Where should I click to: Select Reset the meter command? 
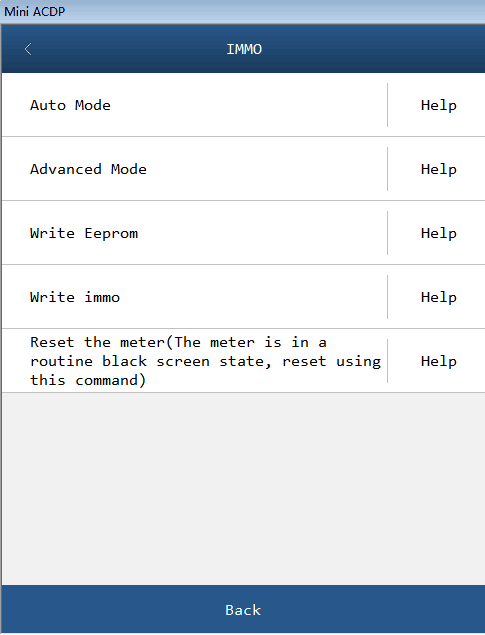(194, 361)
